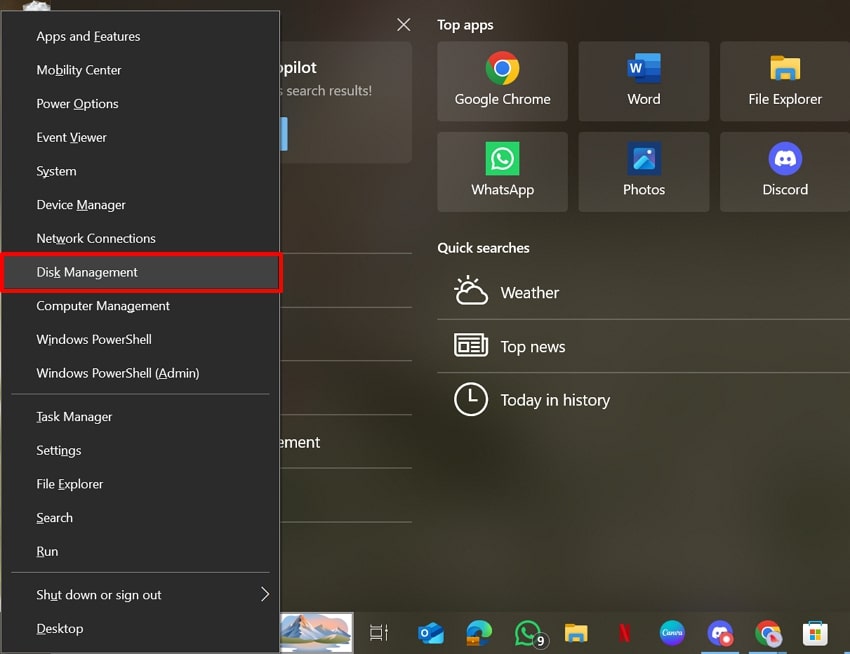Launch Task Manager from the menu
This screenshot has width=850, height=654.
72,416
